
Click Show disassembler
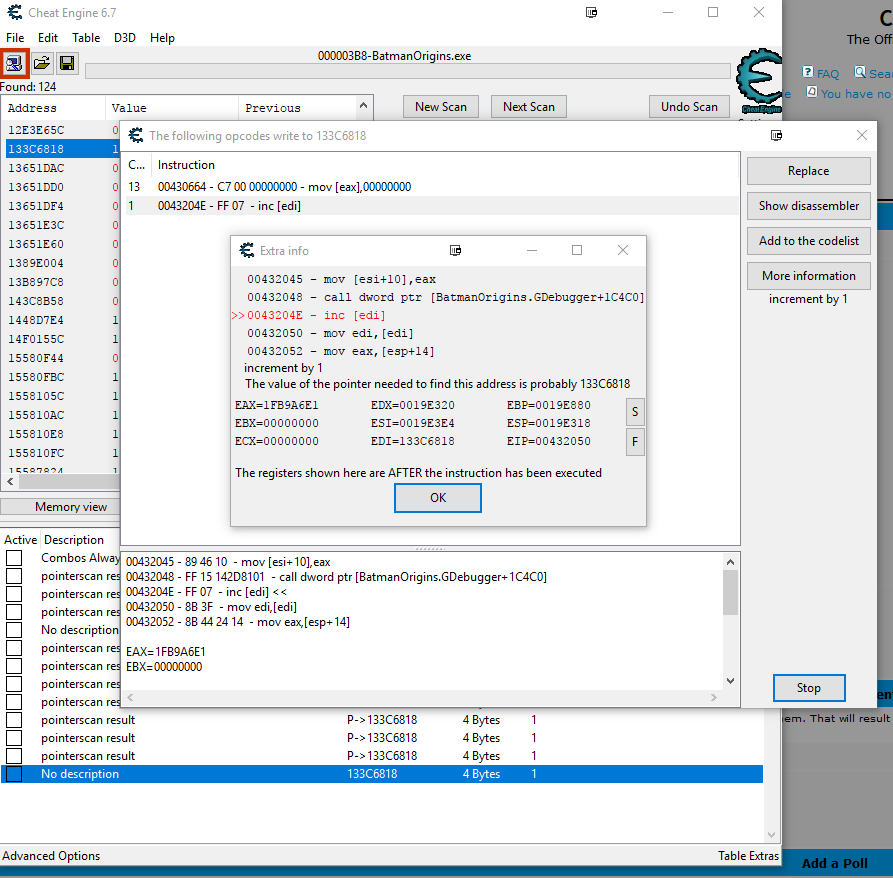809,206
